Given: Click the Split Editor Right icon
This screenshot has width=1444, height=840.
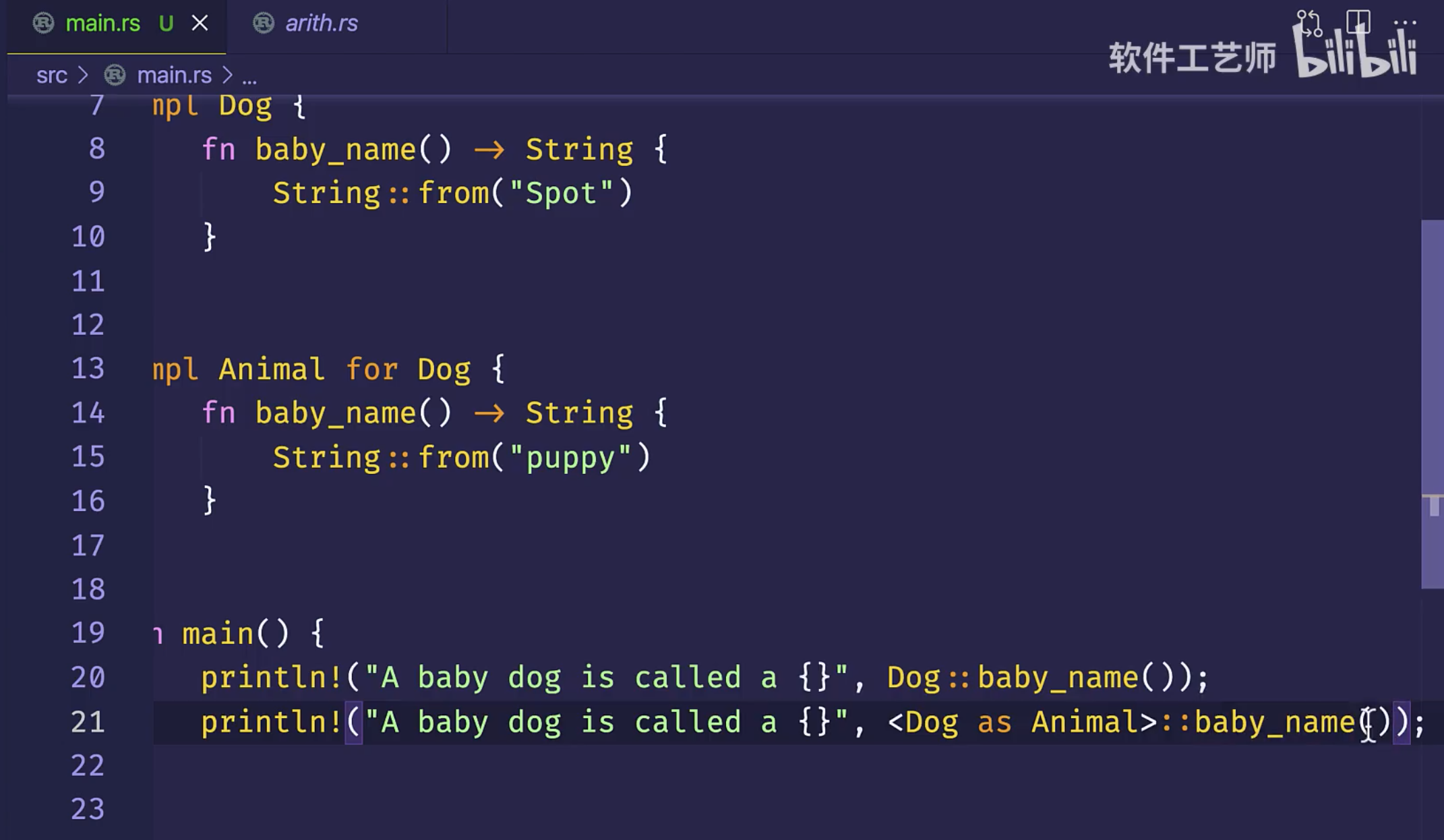Looking at the screenshot, I should click(1357, 22).
